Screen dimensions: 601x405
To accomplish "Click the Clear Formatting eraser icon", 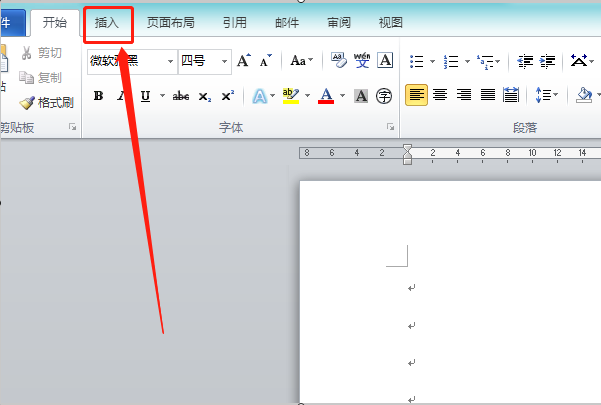I will [x=339, y=61].
